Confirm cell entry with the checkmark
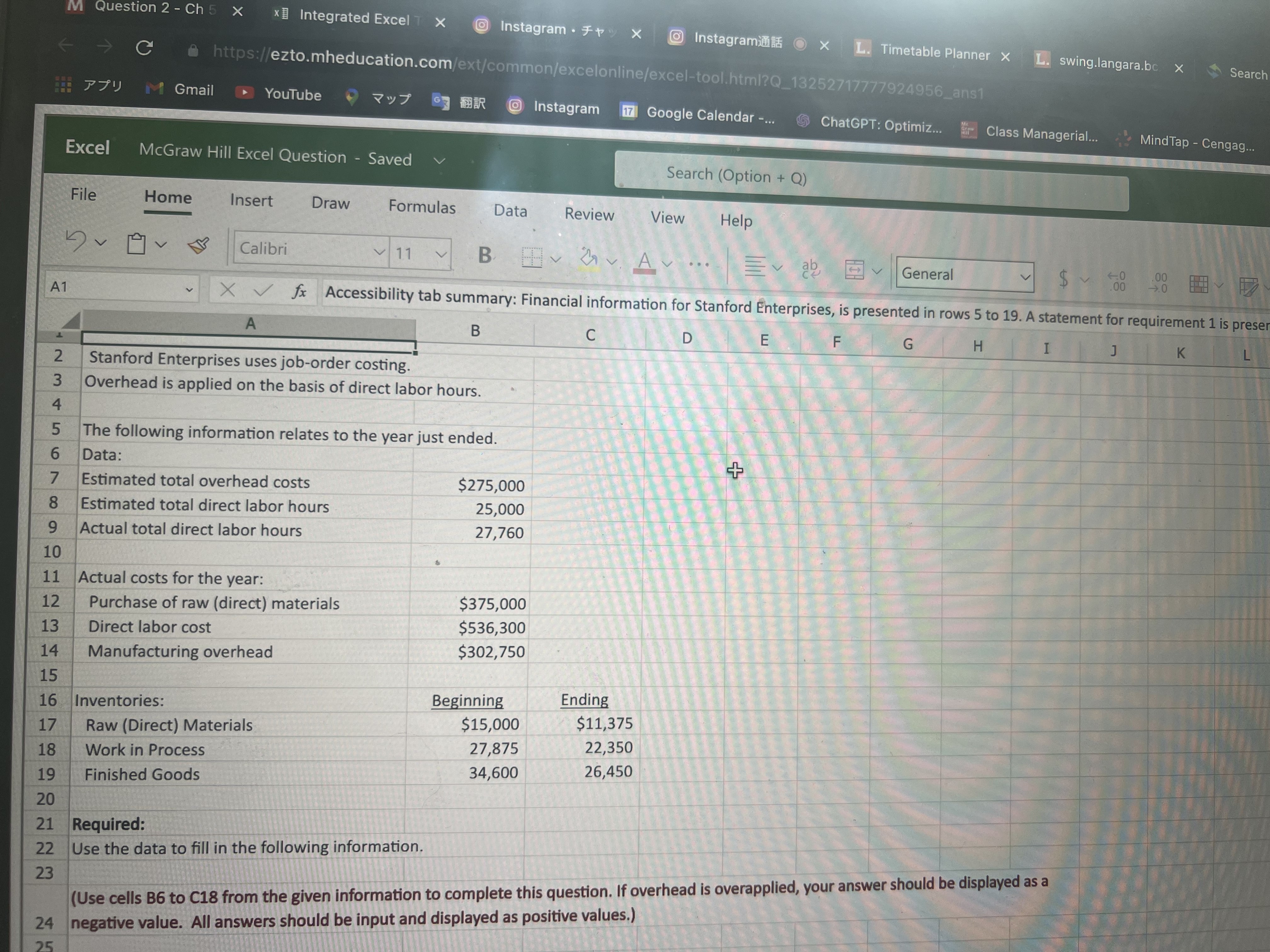 pos(263,290)
